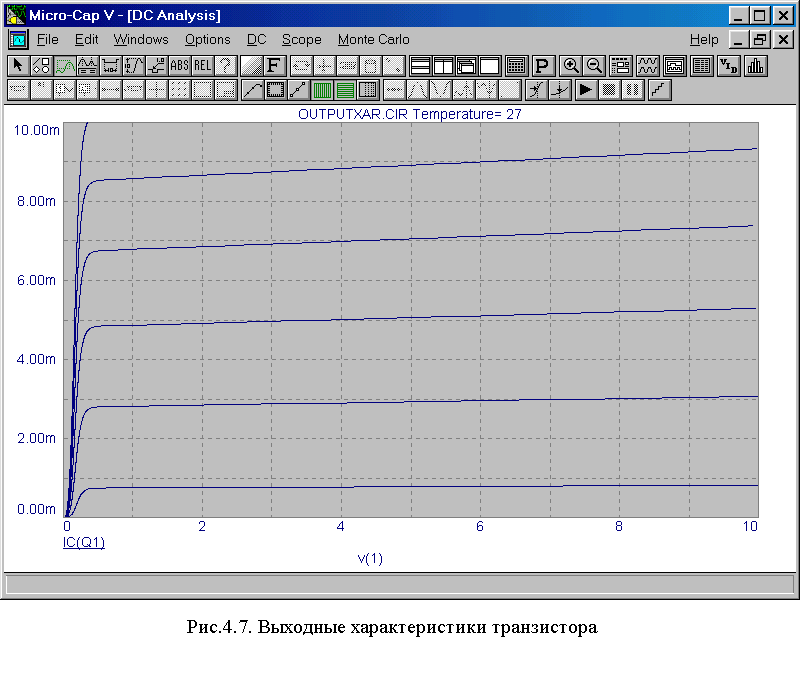Click the curve intersect left tool
This screenshot has width=800, height=688.
tap(536, 90)
